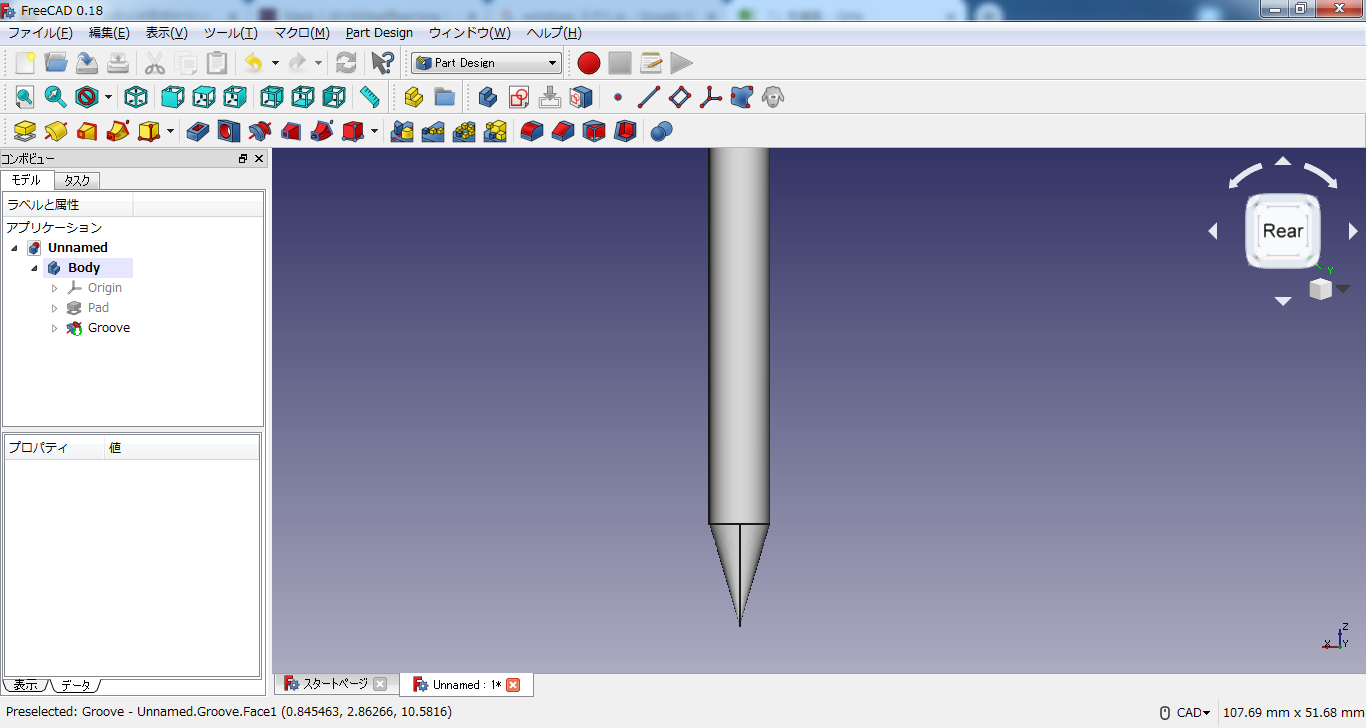1366x728 pixels.
Task: Open the Part Design menu
Action: (x=379, y=33)
